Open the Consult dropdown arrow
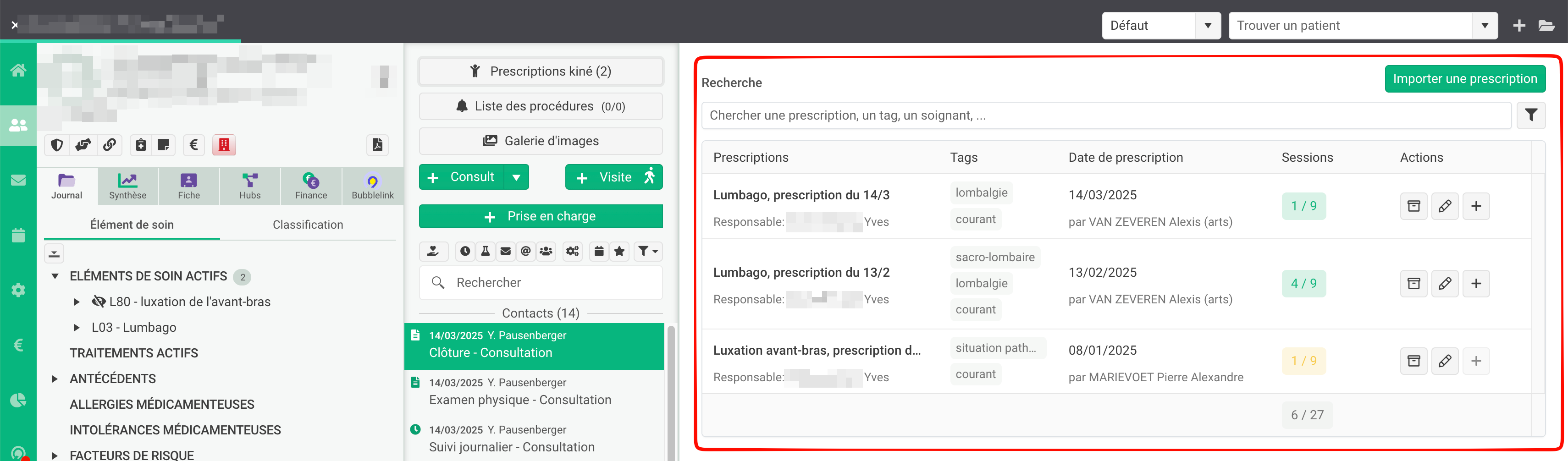The width and height of the screenshot is (1568, 461). point(516,177)
